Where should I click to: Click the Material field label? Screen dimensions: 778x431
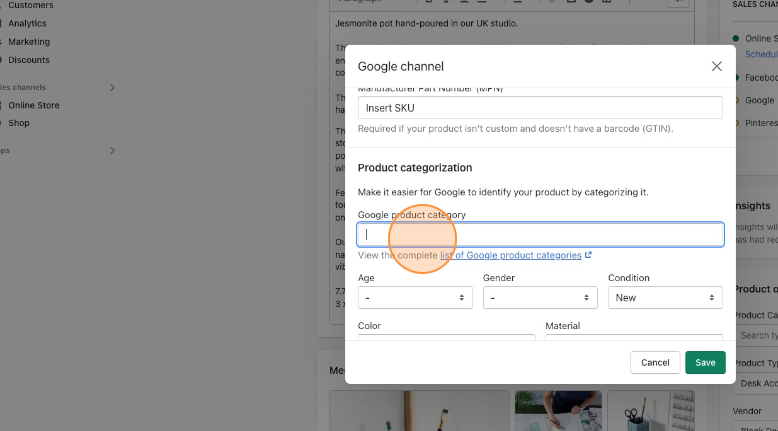pyautogui.click(x=563, y=326)
